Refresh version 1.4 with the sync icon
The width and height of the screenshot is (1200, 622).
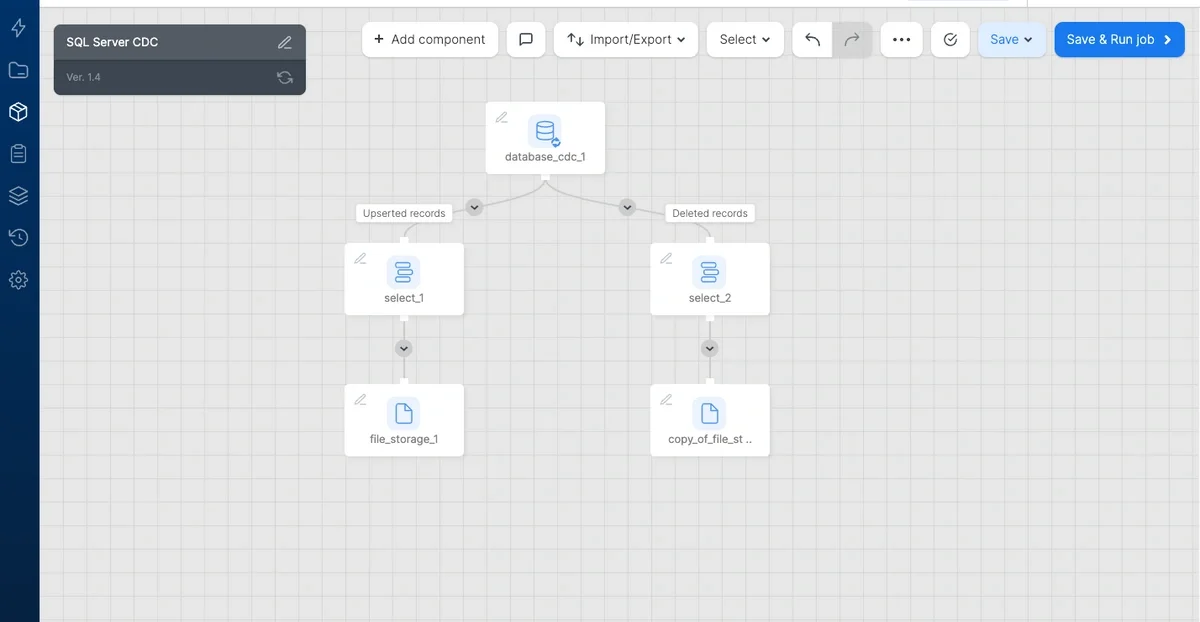coord(284,76)
